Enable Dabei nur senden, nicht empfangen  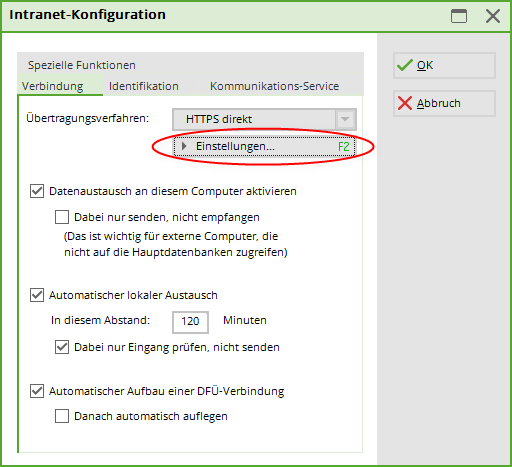pyautogui.click(x=62, y=217)
